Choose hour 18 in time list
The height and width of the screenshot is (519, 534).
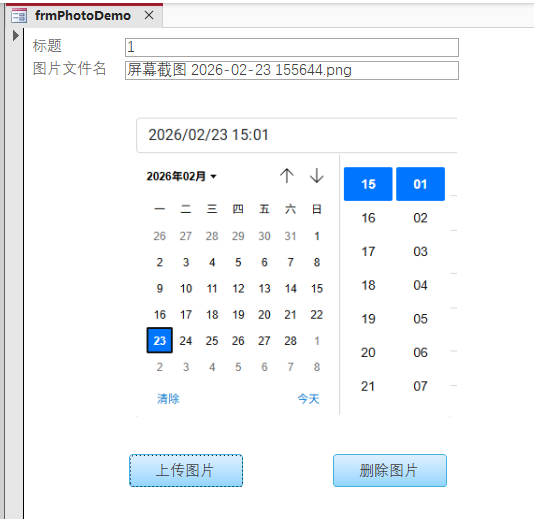pyautogui.click(x=368, y=285)
